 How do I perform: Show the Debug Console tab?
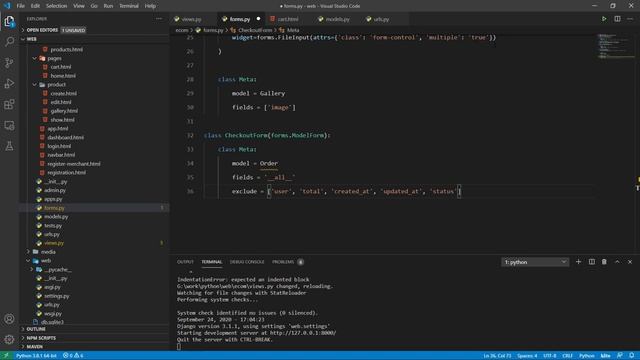pyautogui.click(x=247, y=262)
